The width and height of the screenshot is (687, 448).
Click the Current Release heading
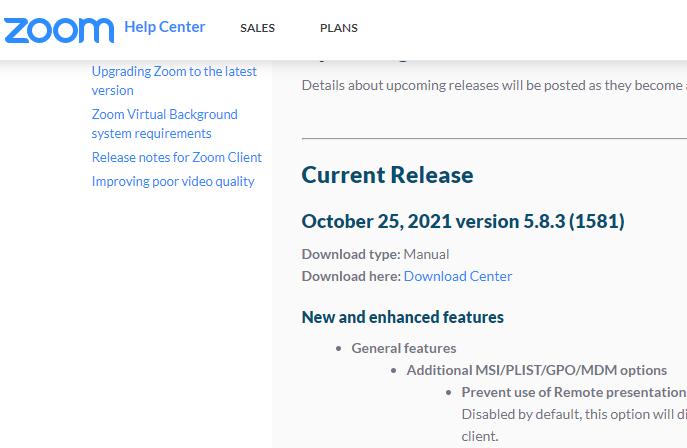[x=387, y=175]
